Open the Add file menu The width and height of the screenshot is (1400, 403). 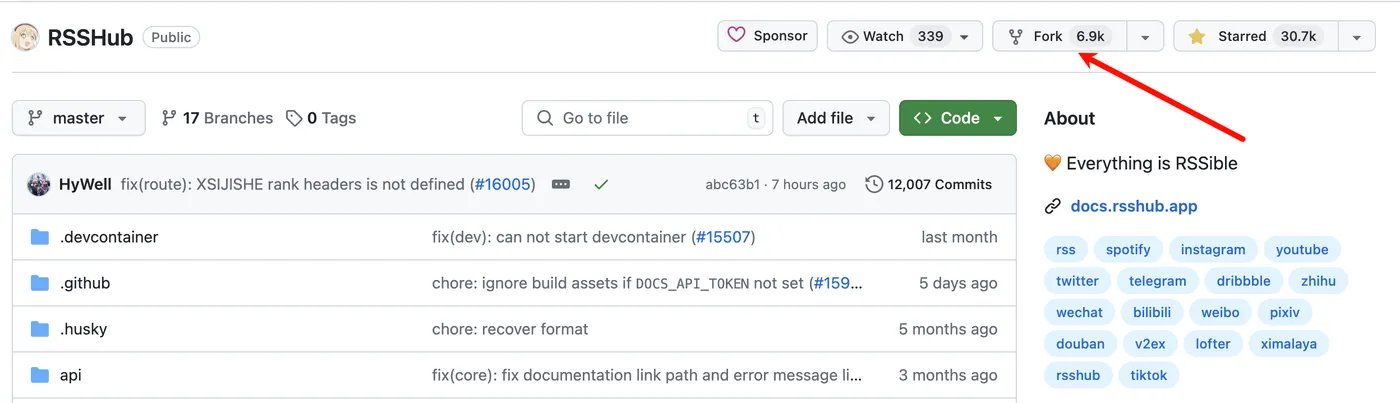[836, 118]
